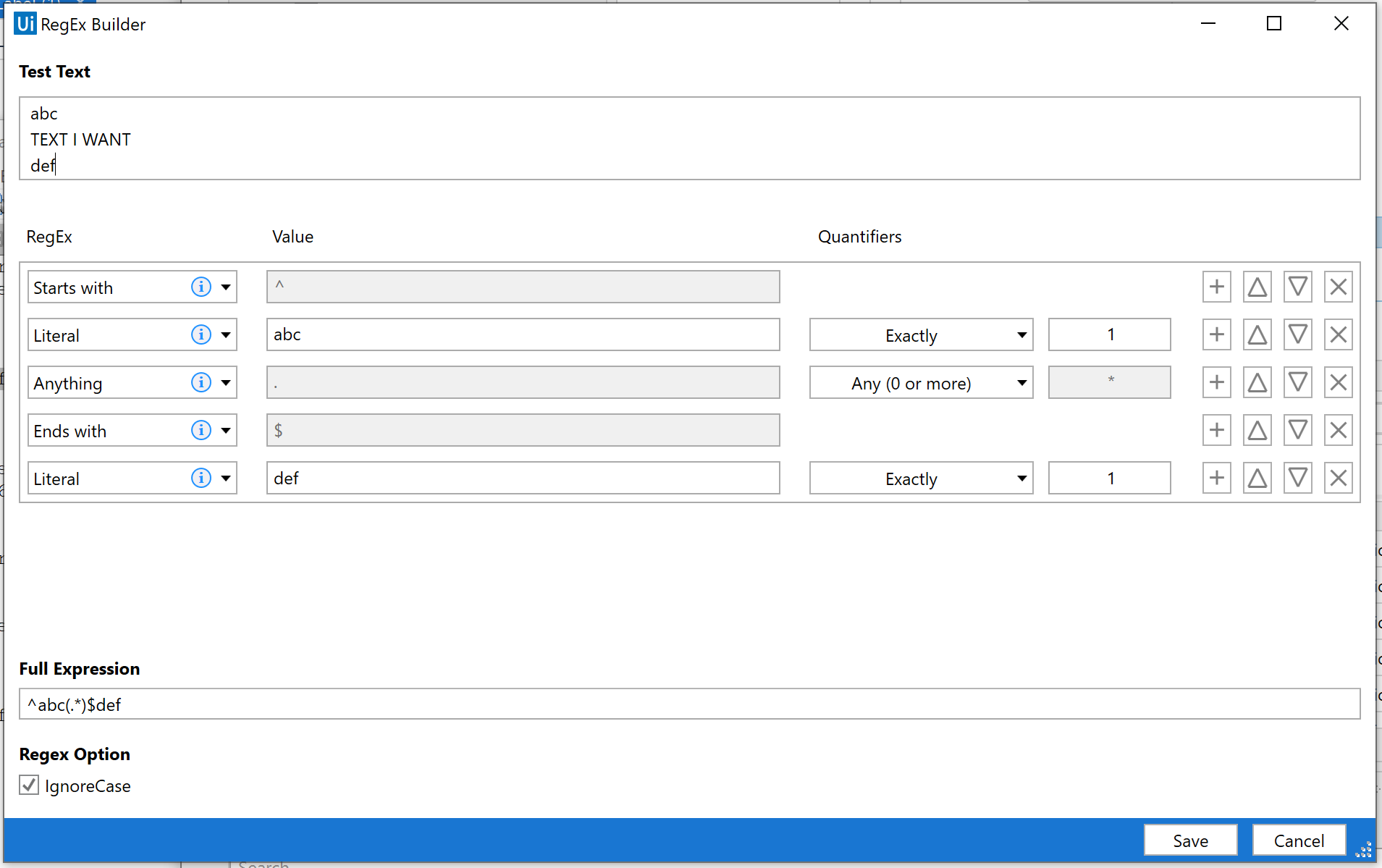Open the Starts with type dropdown
This screenshot has width=1382, height=868.
[225, 287]
